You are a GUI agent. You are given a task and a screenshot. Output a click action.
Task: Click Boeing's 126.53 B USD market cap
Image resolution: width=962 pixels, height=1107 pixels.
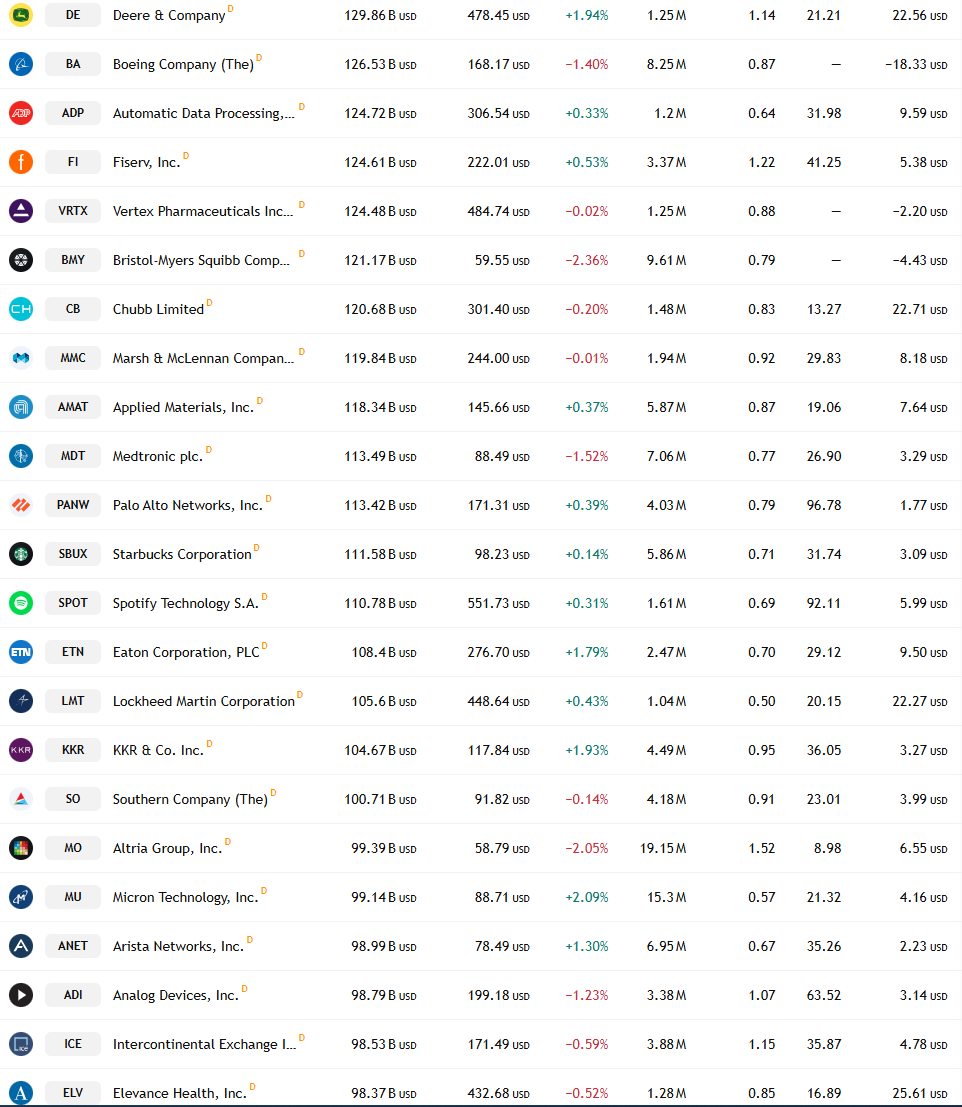380,64
